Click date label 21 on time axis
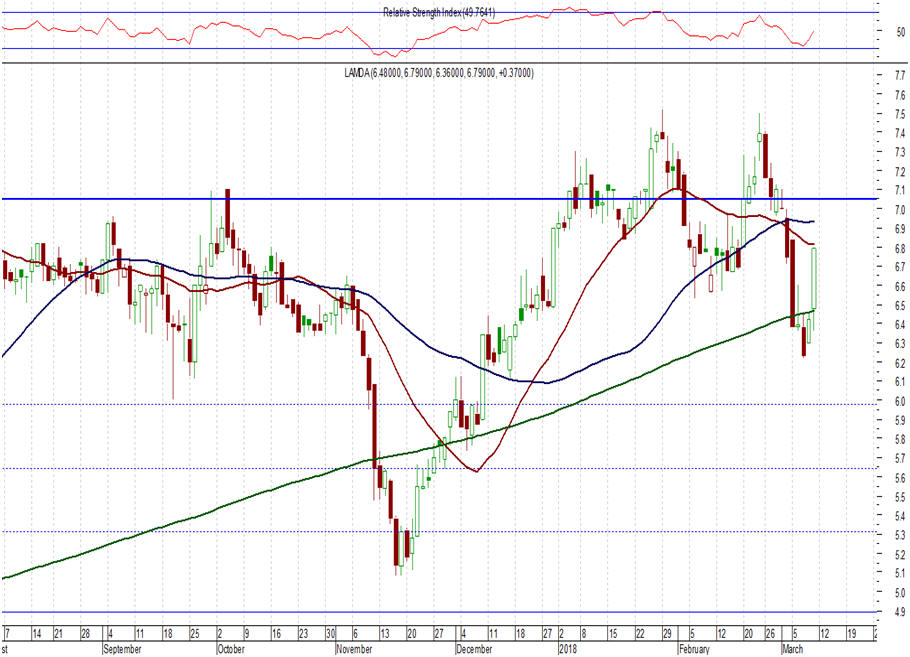 click(x=59, y=634)
